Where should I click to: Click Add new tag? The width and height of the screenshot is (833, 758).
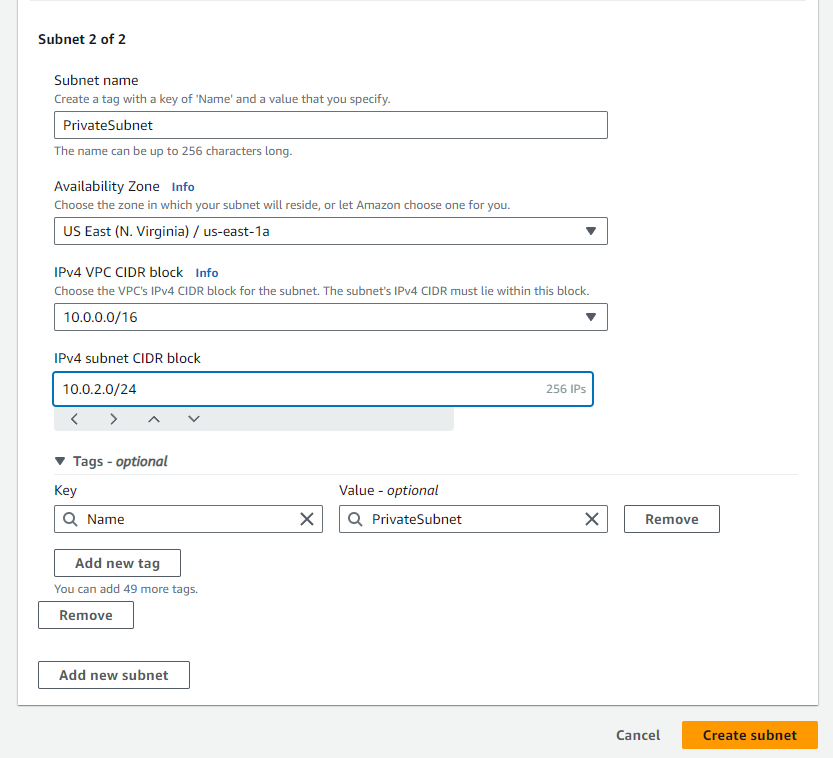[x=117, y=563]
